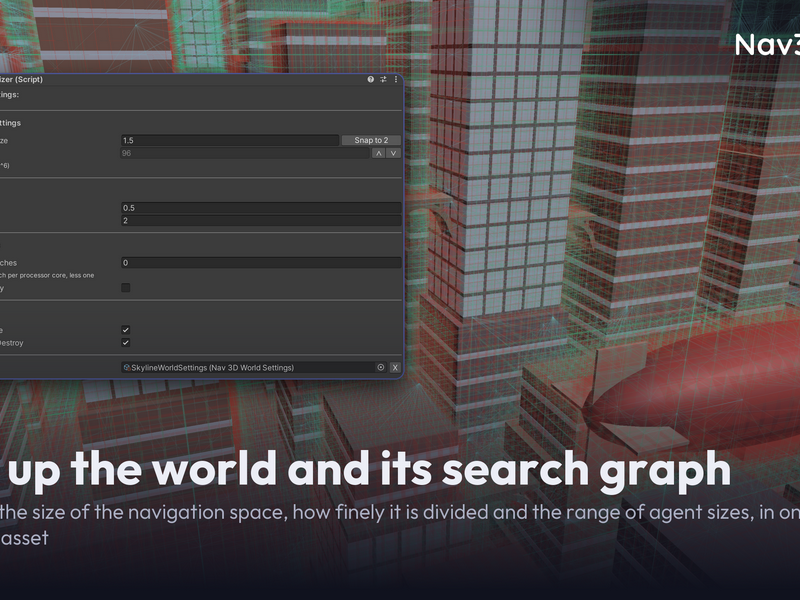The width and height of the screenshot is (800, 600).
Task: Enable the unchecked checkbox below the 0 field
Action: pyautogui.click(x=126, y=288)
